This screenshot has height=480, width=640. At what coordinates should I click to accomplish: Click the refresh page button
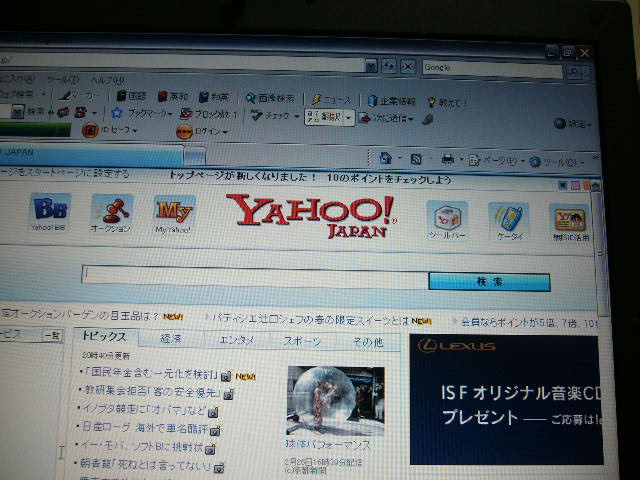pos(389,66)
